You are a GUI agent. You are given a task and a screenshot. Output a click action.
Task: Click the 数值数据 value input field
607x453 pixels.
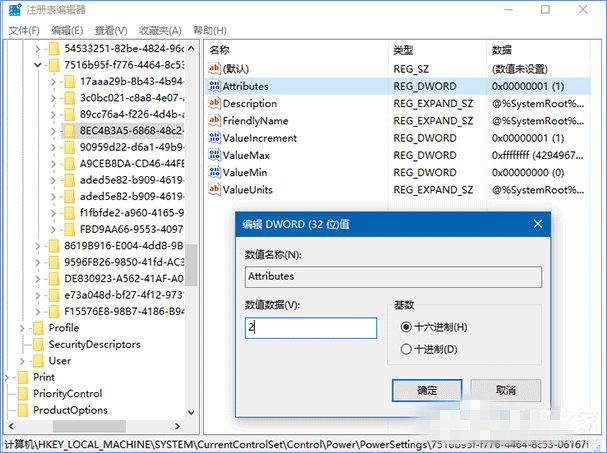310,328
